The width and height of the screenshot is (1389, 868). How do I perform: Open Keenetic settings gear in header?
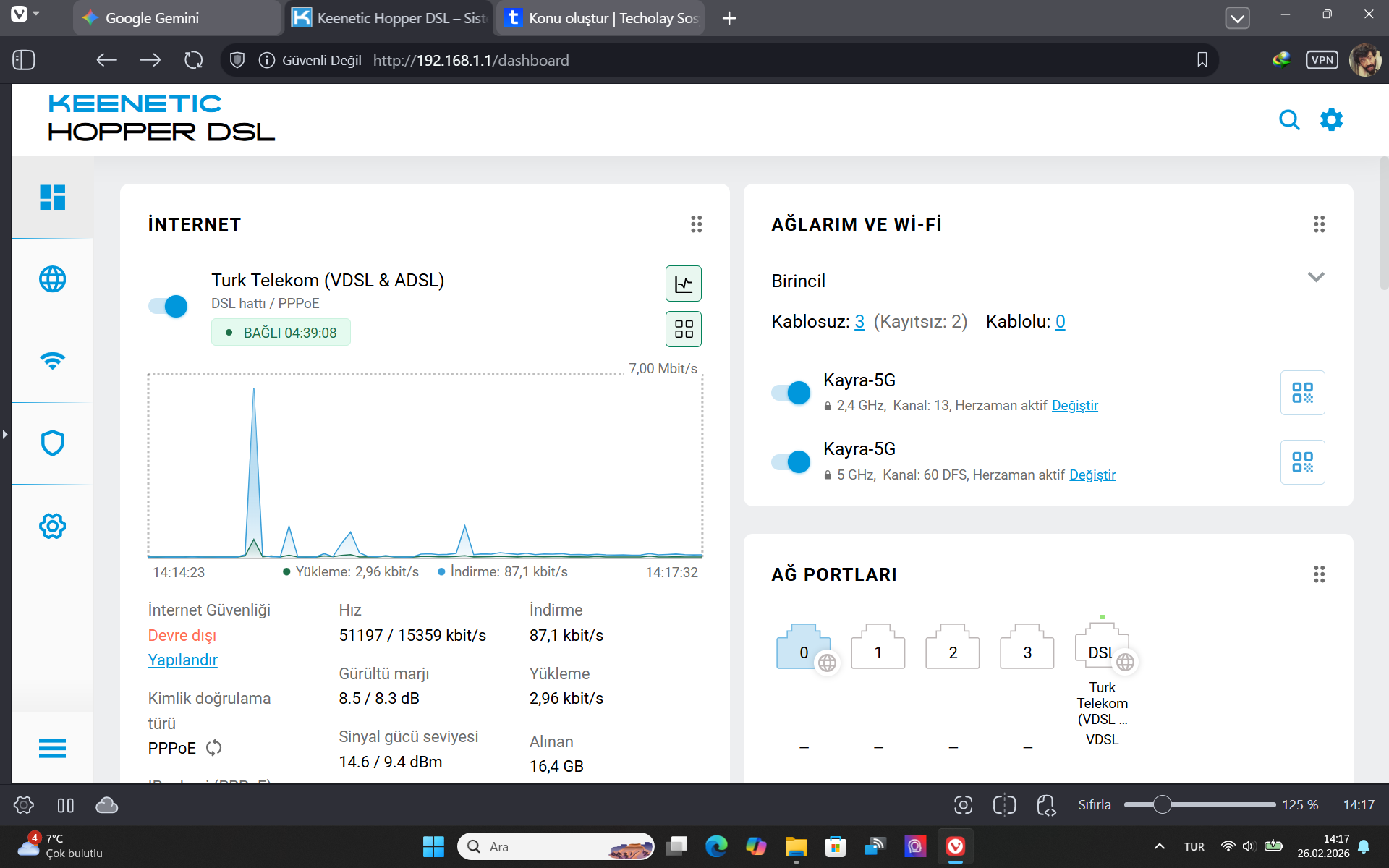point(1331,119)
